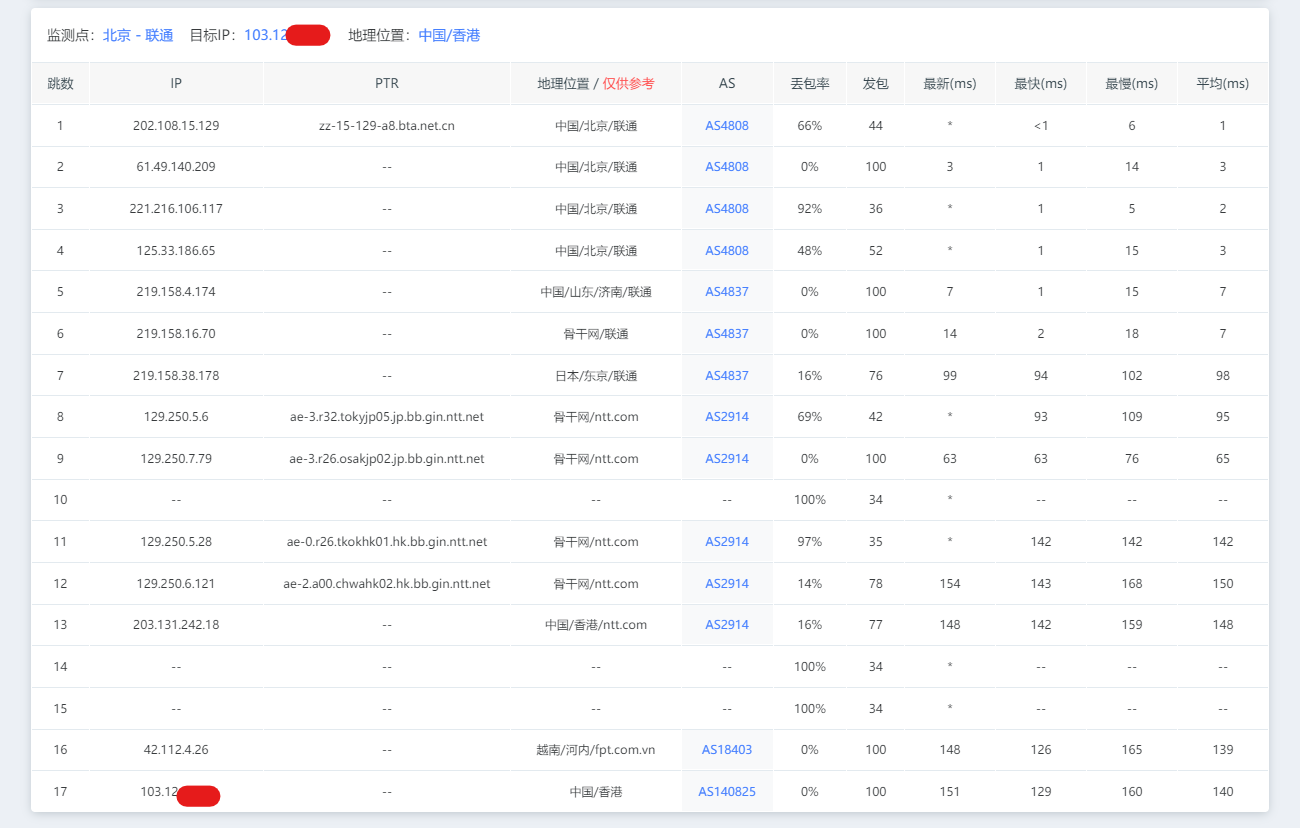Select the 最快(ms) column header
This screenshot has height=828, width=1300.
pyautogui.click(x=1041, y=84)
